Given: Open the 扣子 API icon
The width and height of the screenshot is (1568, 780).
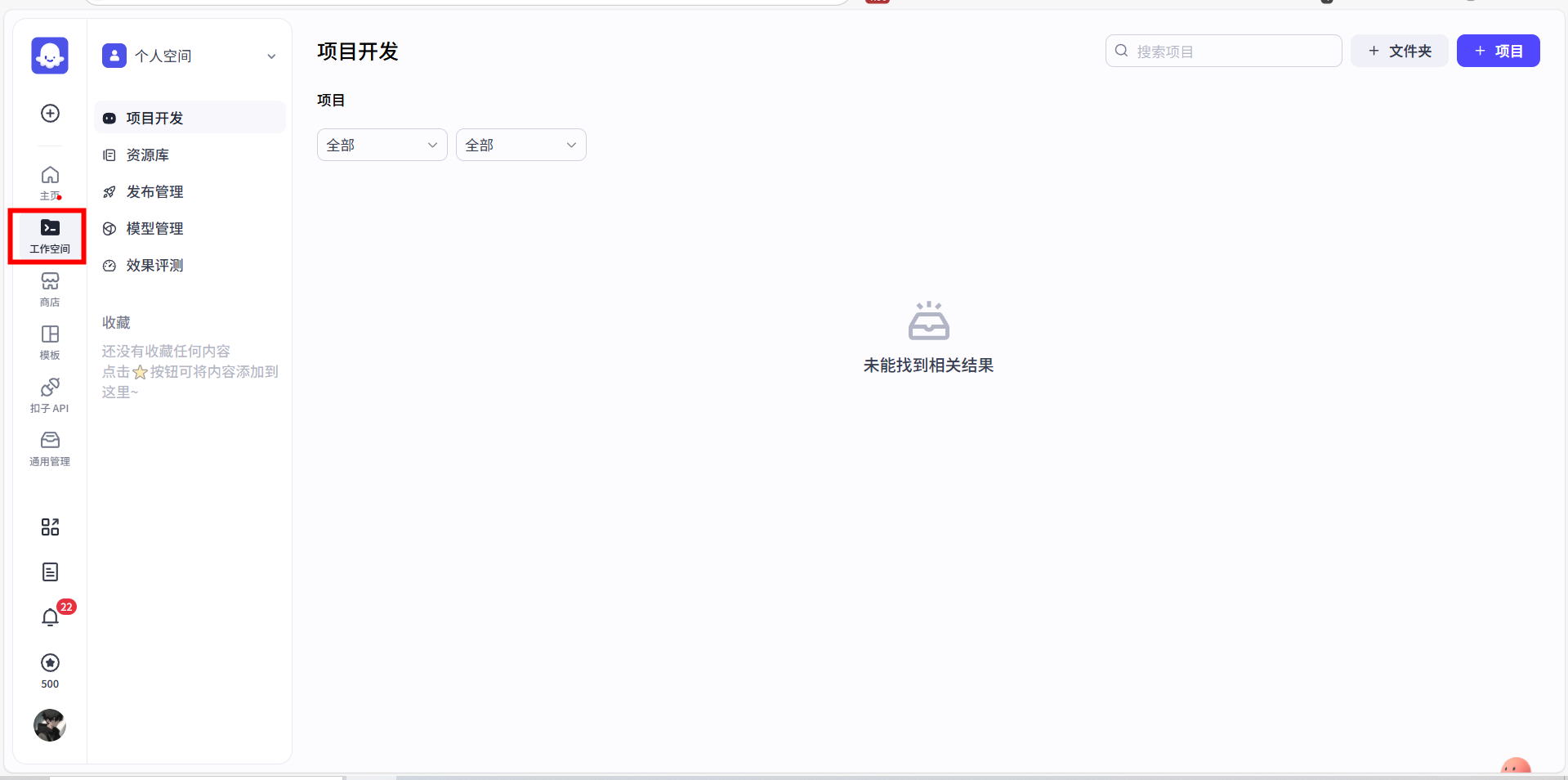Looking at the screenshot, I should [x=50, y=395].
